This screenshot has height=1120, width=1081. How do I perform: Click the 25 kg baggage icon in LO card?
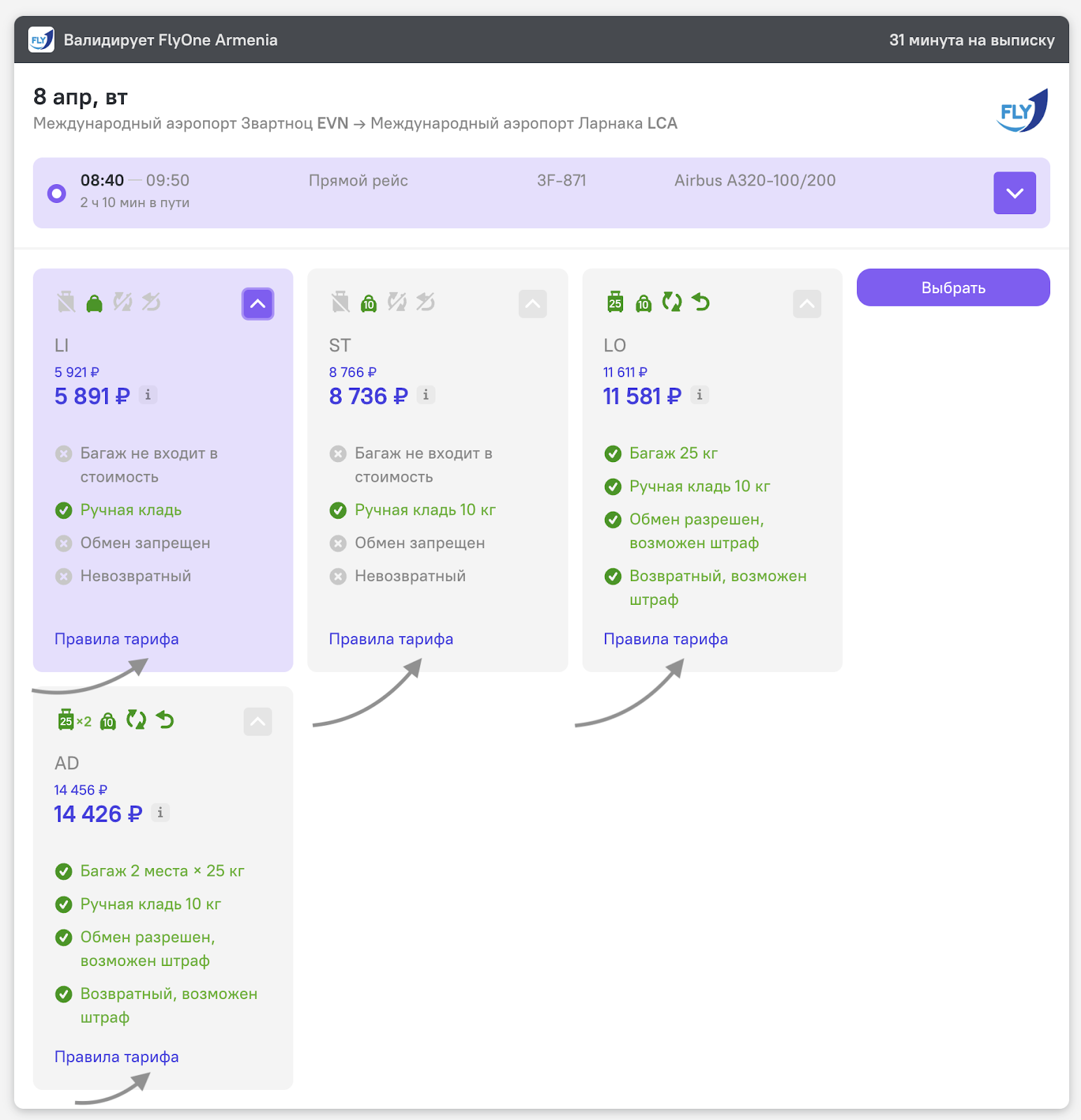click(615, 302)
